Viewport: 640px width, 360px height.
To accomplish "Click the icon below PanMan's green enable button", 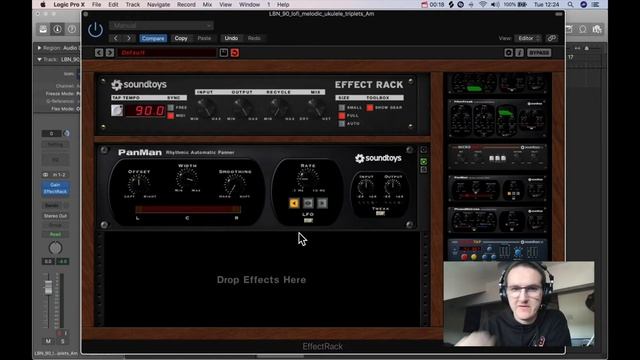I will point(424,169).
